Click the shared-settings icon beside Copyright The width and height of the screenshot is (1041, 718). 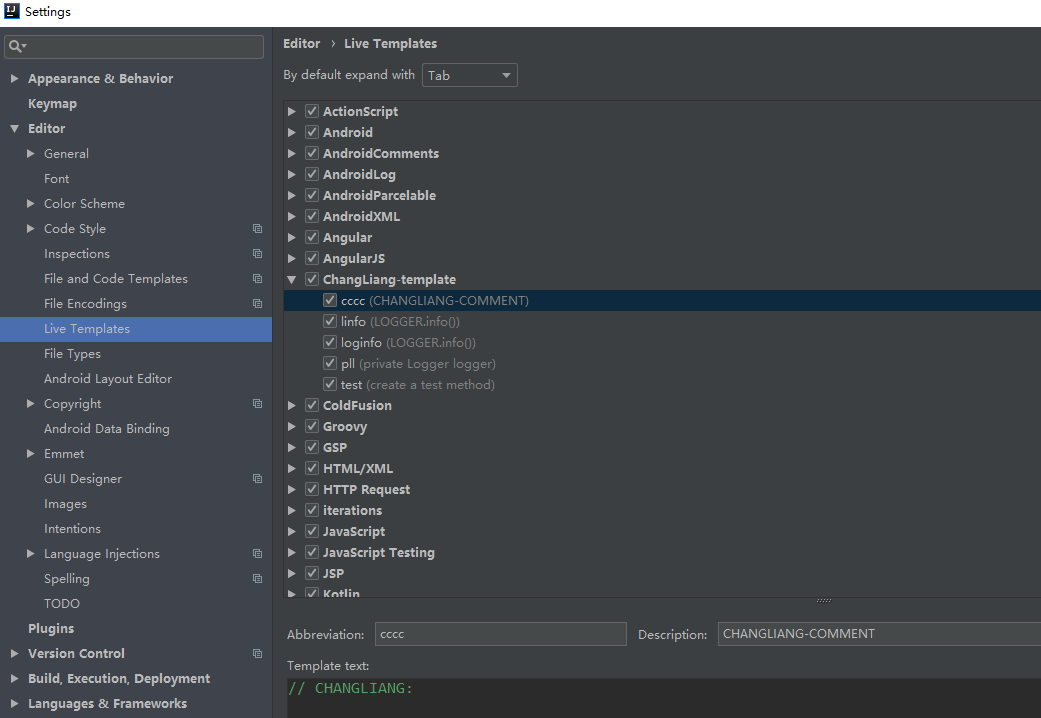click(x=257, y=403)
